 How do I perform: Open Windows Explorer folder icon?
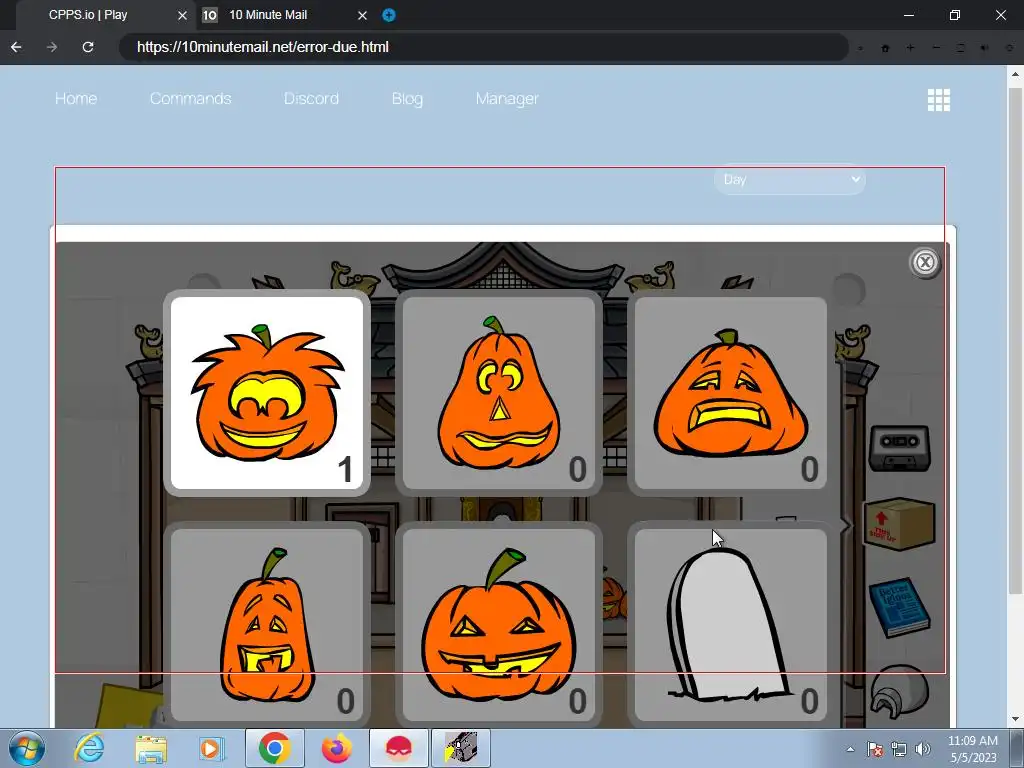(151, 748)
